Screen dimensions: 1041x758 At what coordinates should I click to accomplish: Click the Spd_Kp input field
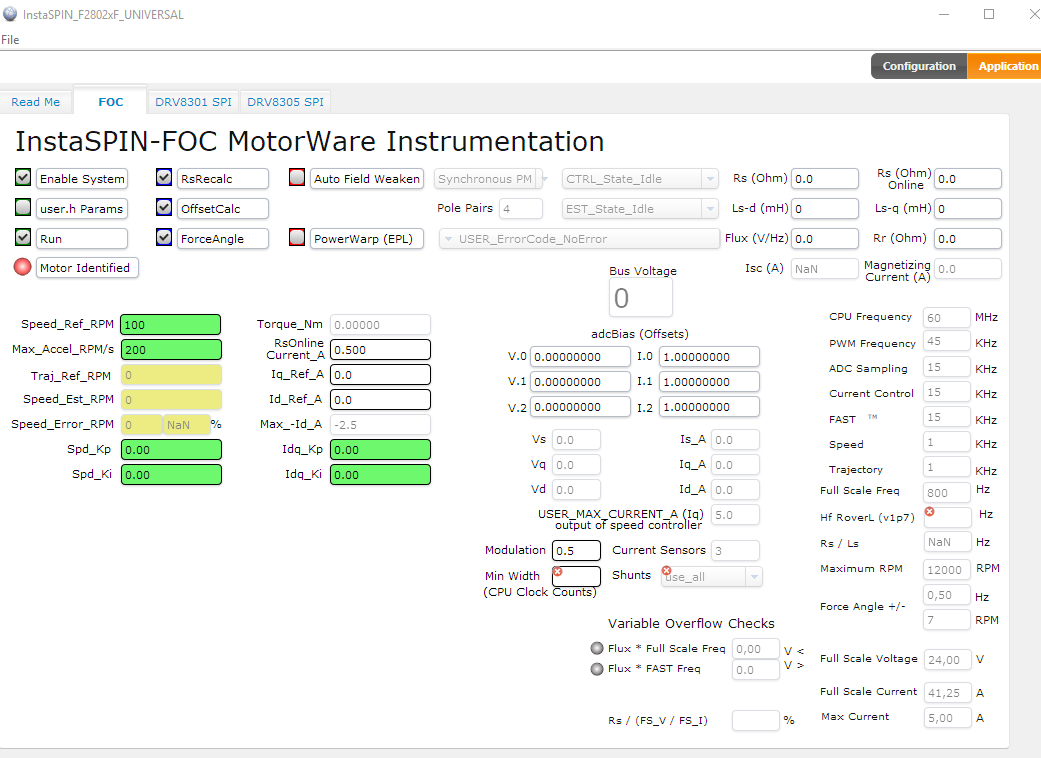pos(171,449)
